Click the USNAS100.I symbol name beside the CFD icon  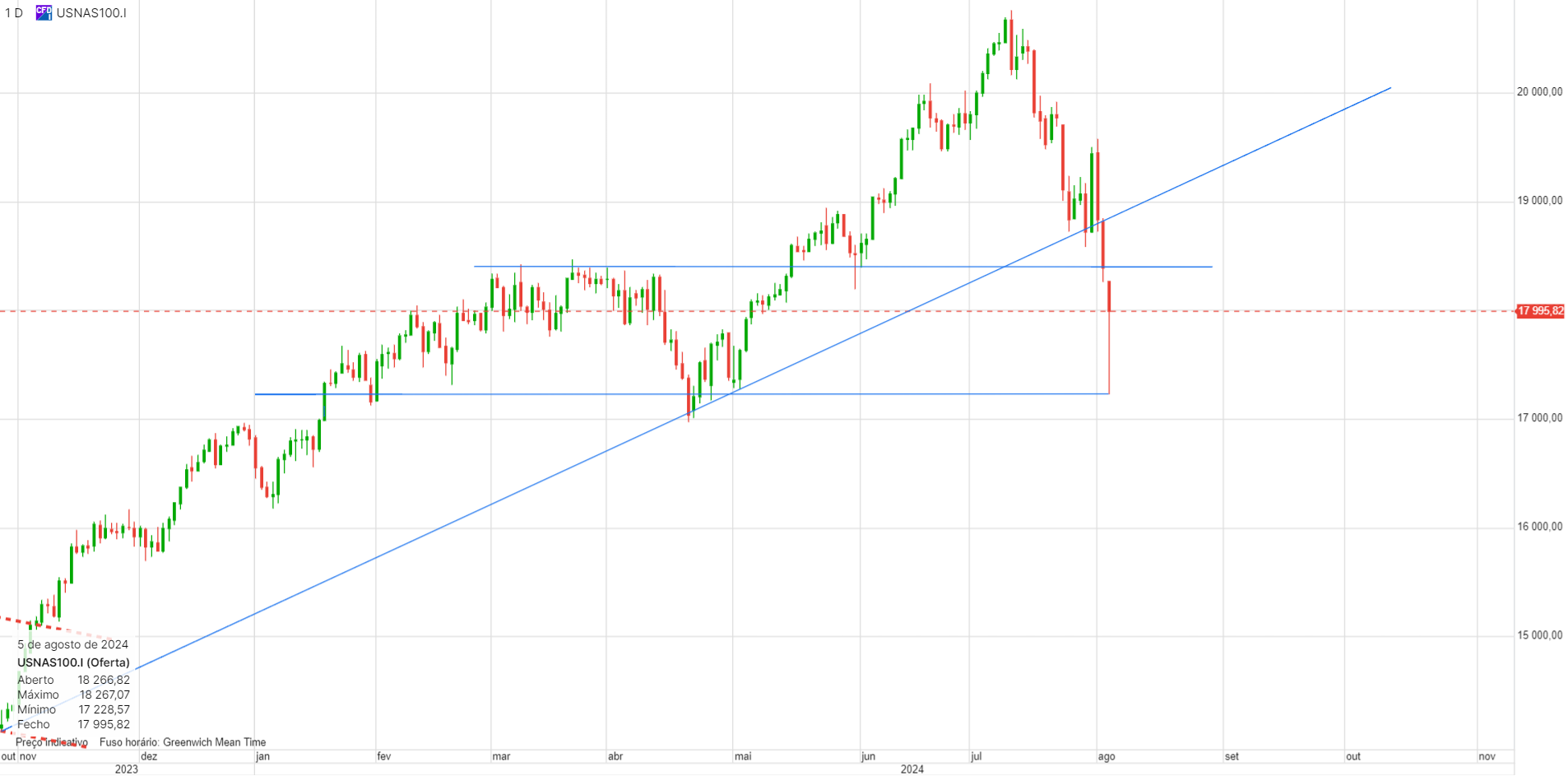click(x=91, y=13)
